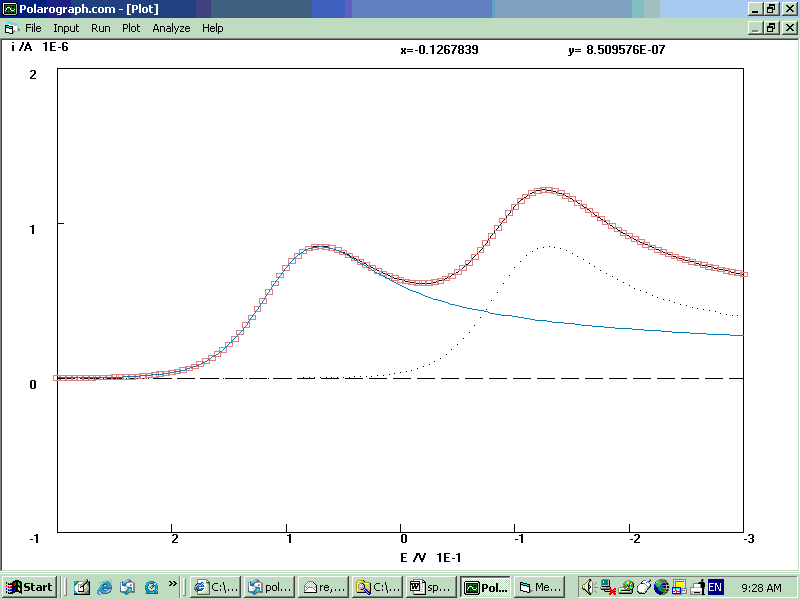Click the Polarograph document icon beside File
This screenshot has width=800, height=600.
[x=11, y=28]
